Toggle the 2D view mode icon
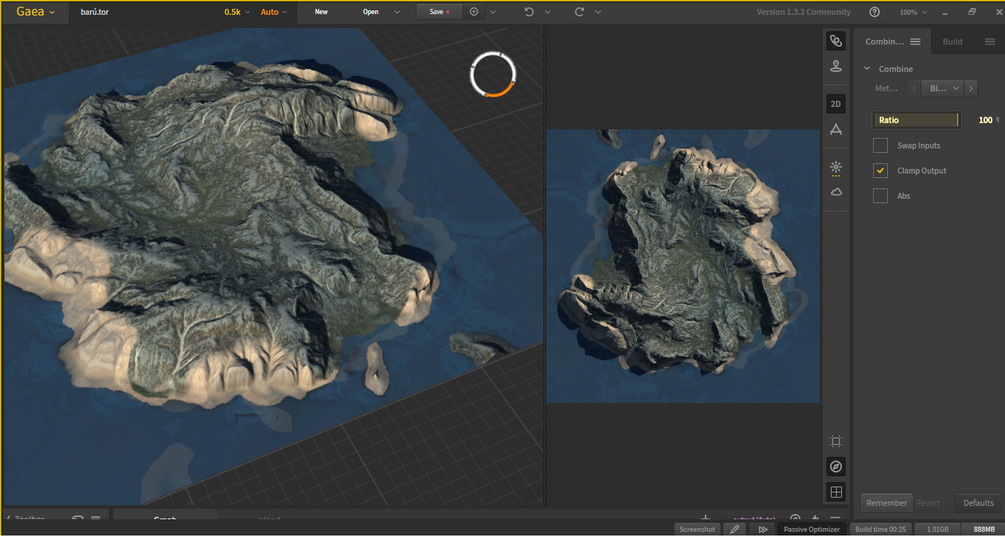Image resolution: width=1005 pixels, height=537 pixels. 836,104
